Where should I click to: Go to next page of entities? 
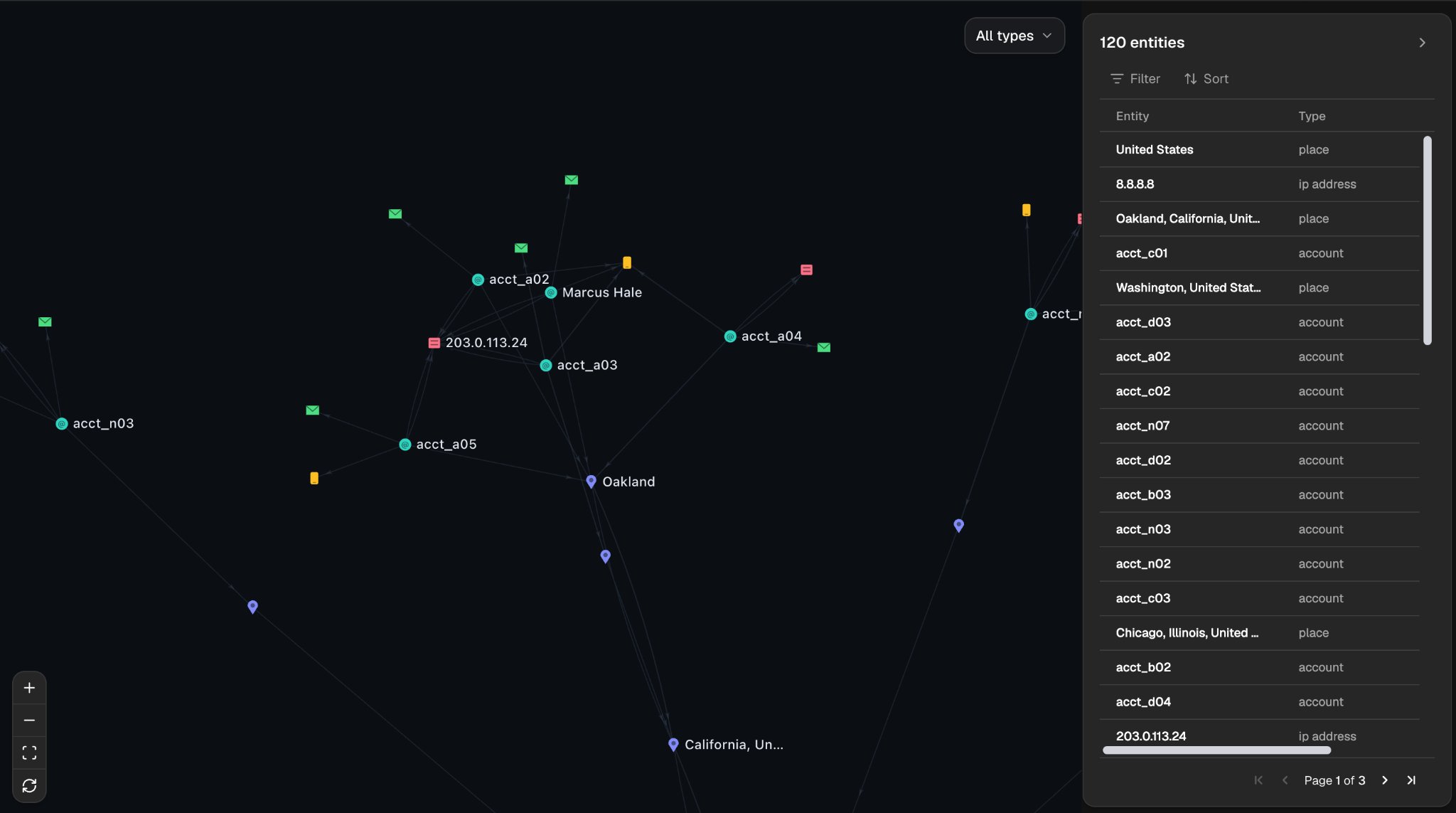(1384, 780)
